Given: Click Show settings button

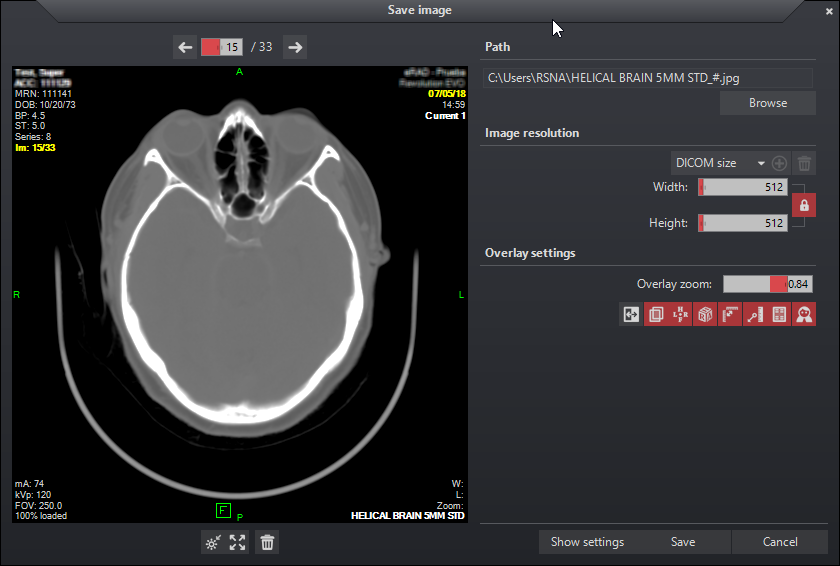Looking at the screenshot, I should click(587, 542).
